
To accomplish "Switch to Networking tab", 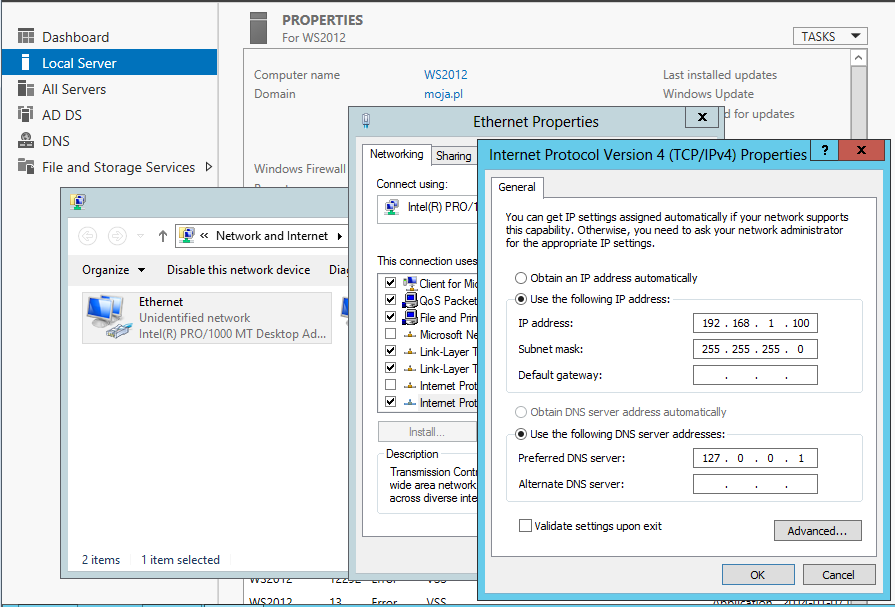I will click(397, 154).
